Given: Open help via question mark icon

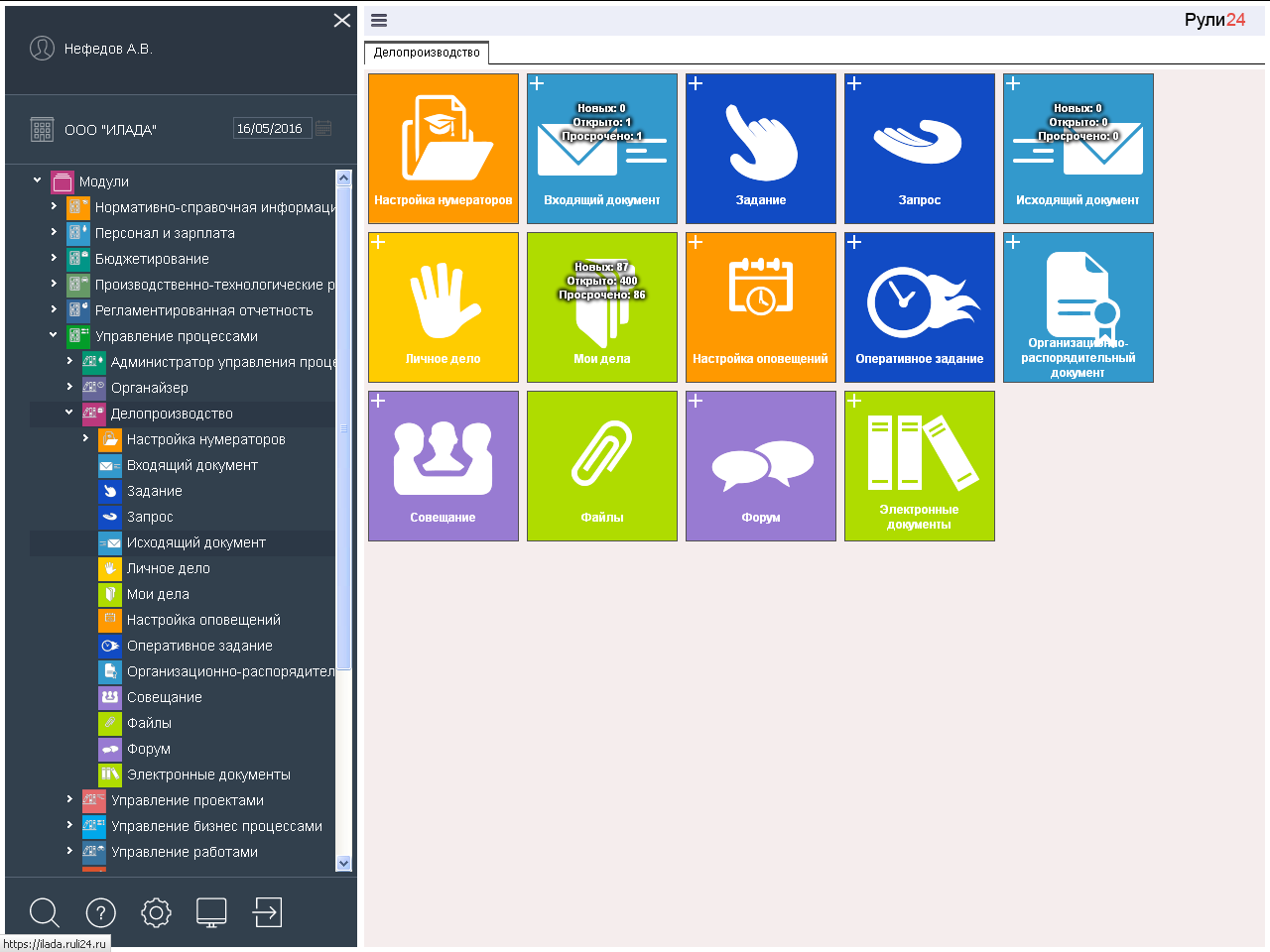Looking at the screenshot, I should click(101, 912).
